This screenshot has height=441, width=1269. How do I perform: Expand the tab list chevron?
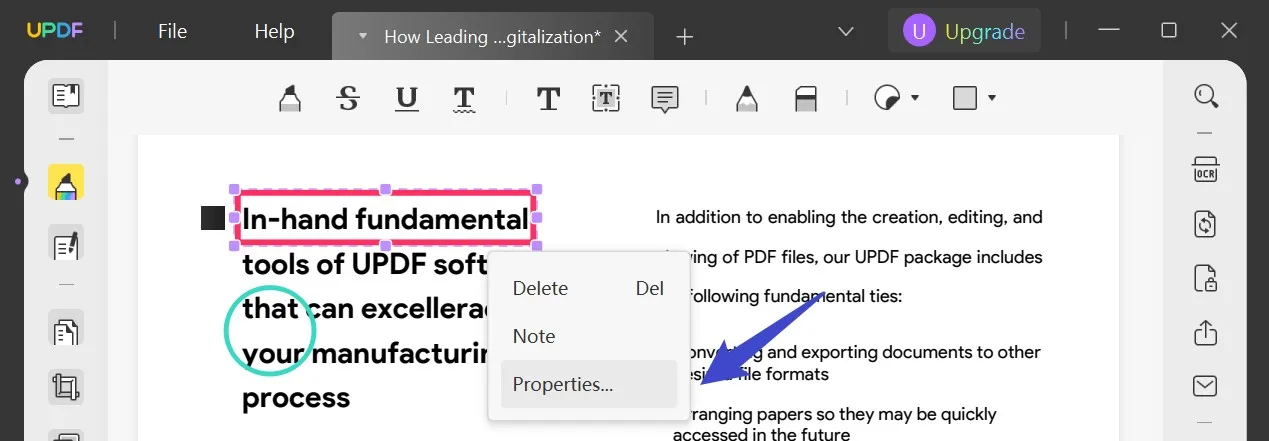pyautogui.click(x=846, y=32)
